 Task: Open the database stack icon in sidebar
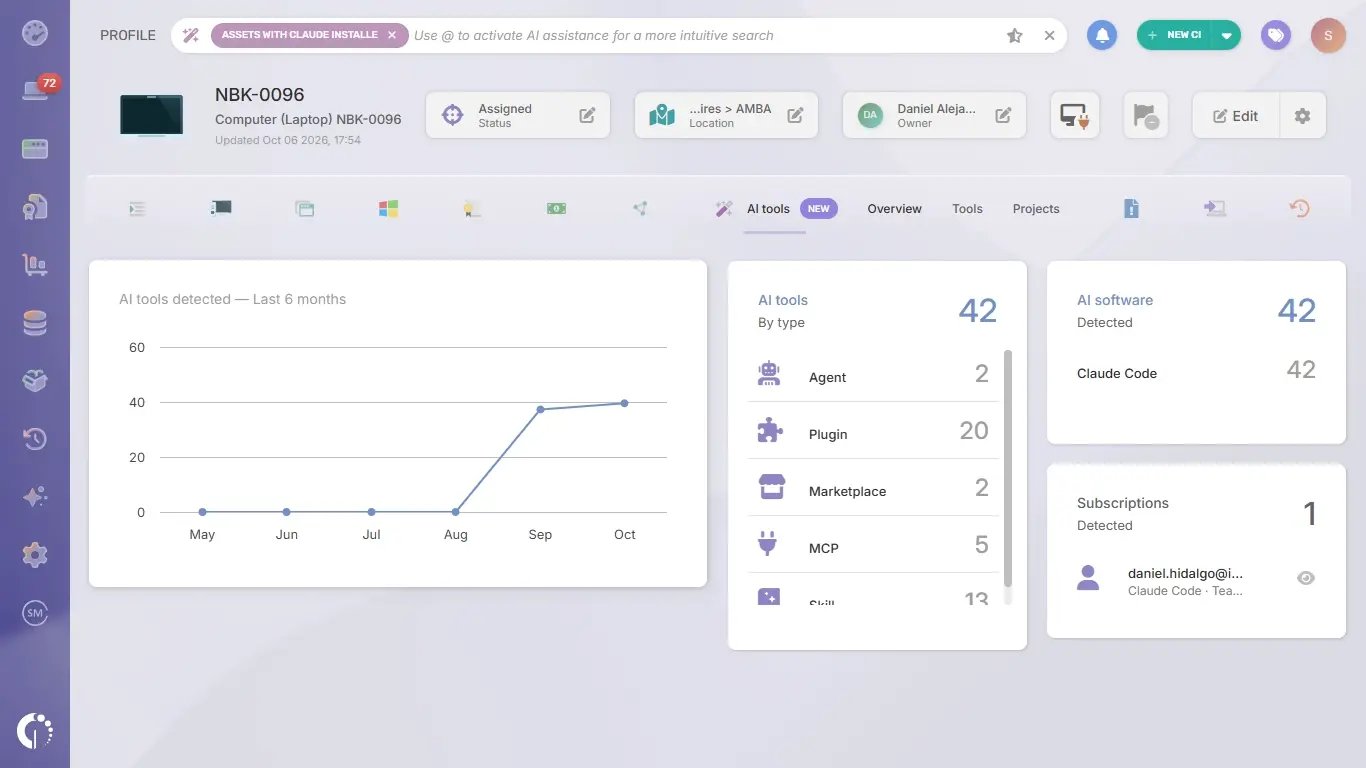[35, 323]
